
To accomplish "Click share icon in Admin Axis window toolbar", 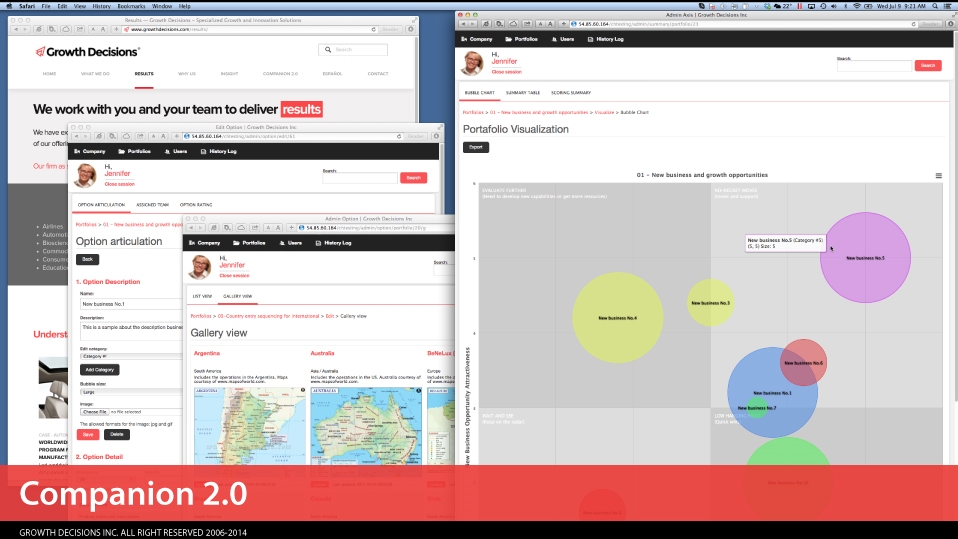I will click(x=527, y=24).
